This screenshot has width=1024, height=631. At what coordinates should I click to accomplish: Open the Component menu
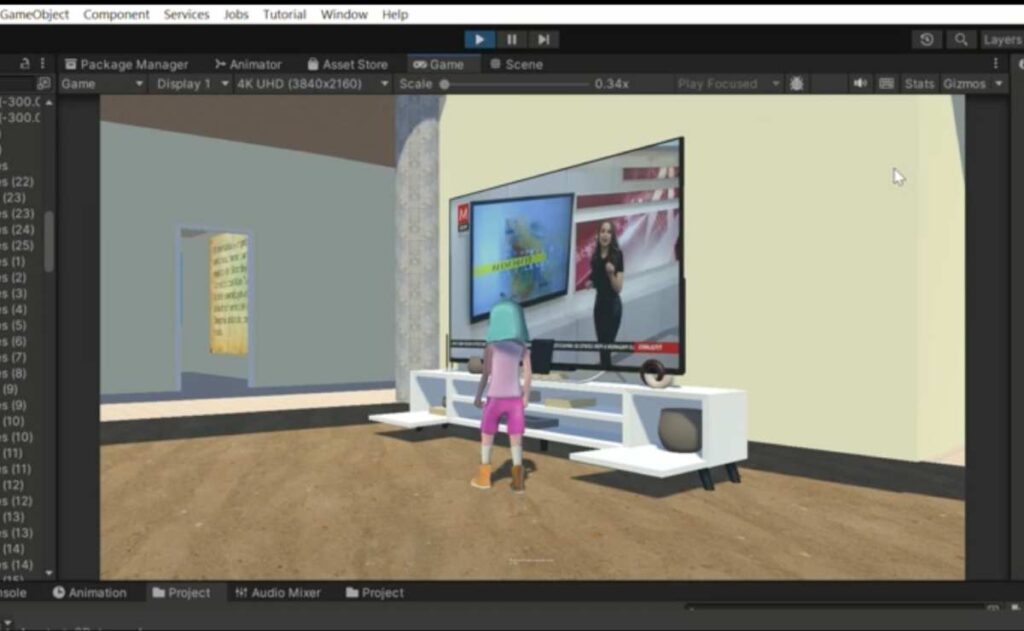(x=116, y=14)
